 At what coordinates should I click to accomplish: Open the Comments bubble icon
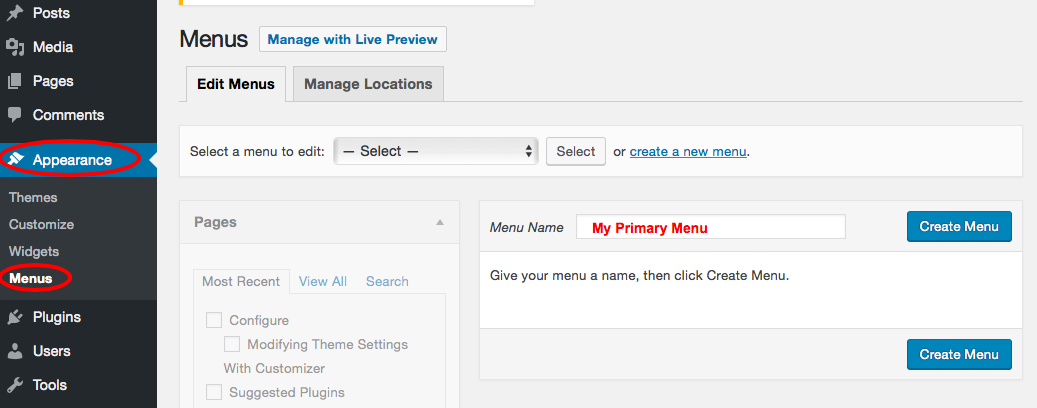point(15,115)
